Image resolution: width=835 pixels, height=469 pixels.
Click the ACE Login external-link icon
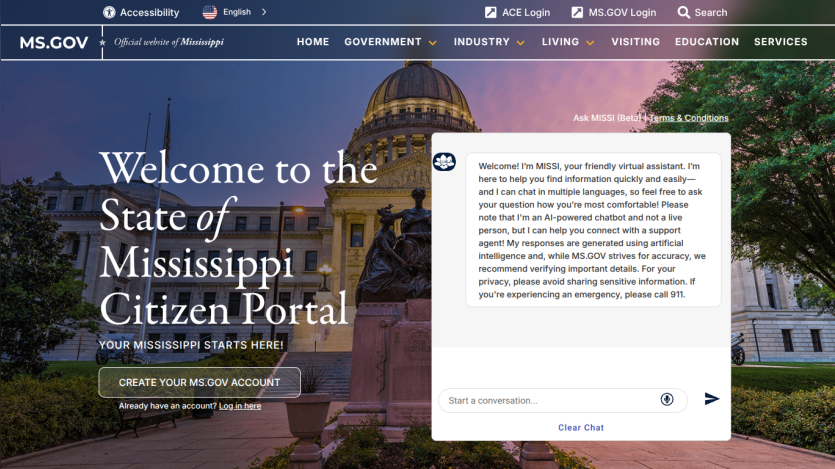(x=490, y=12)
